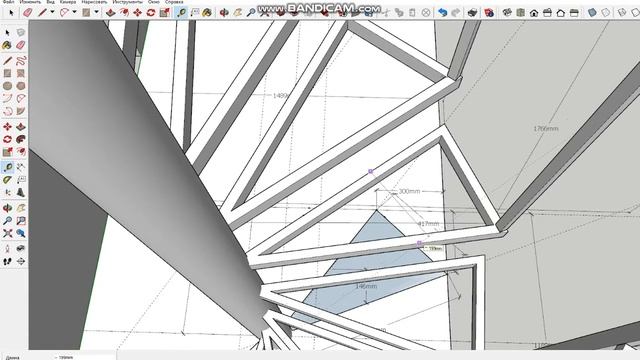
Task: Select the arrow Select tool in top toolbar
Action: [x=11, y=13]
